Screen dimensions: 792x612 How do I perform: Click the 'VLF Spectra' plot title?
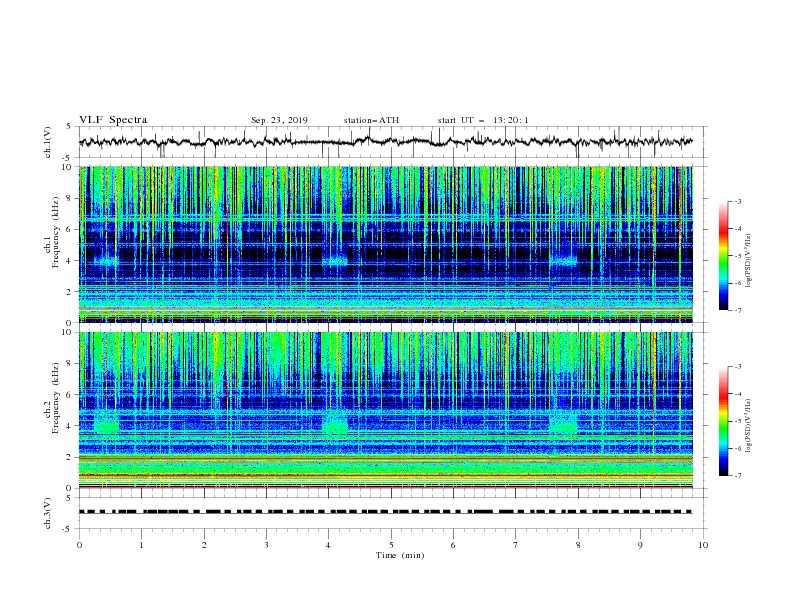(113, 120)
